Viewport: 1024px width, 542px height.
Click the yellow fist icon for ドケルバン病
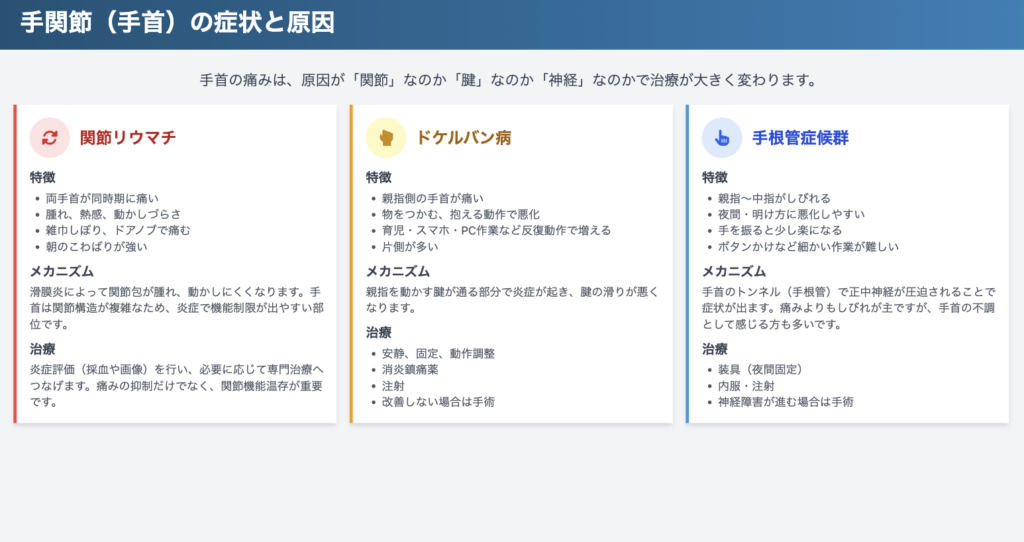386,138
